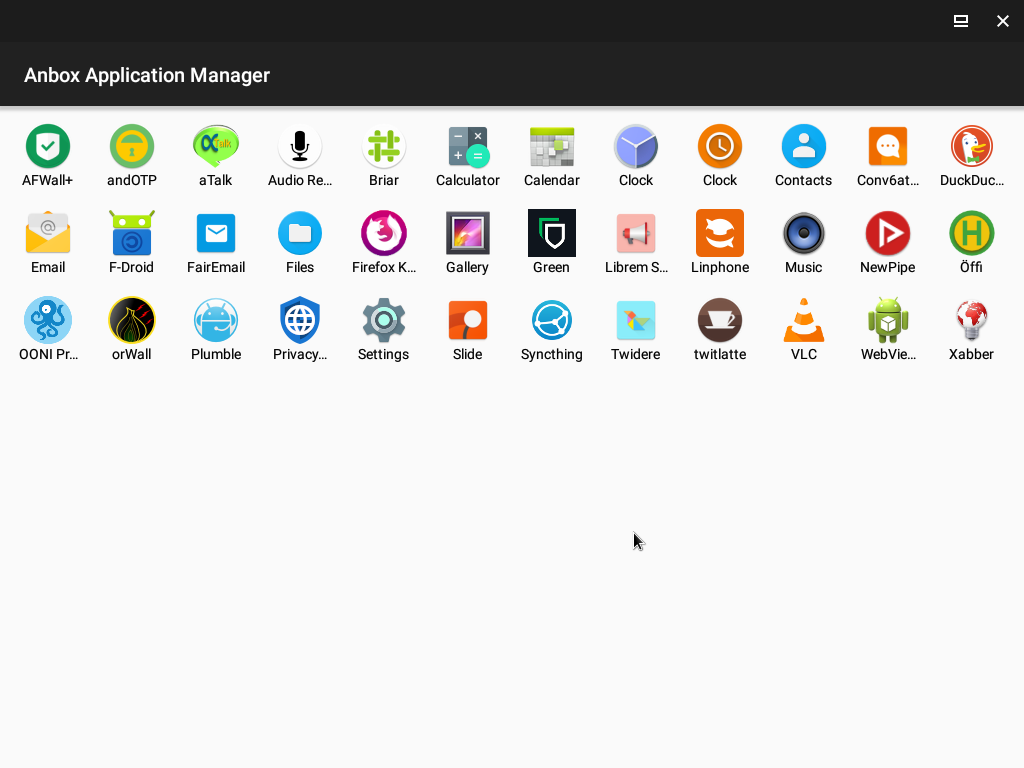This screenshot has height=768, width=1024.
Task: Open the F-Droid app store
Action: coord(132,234)
